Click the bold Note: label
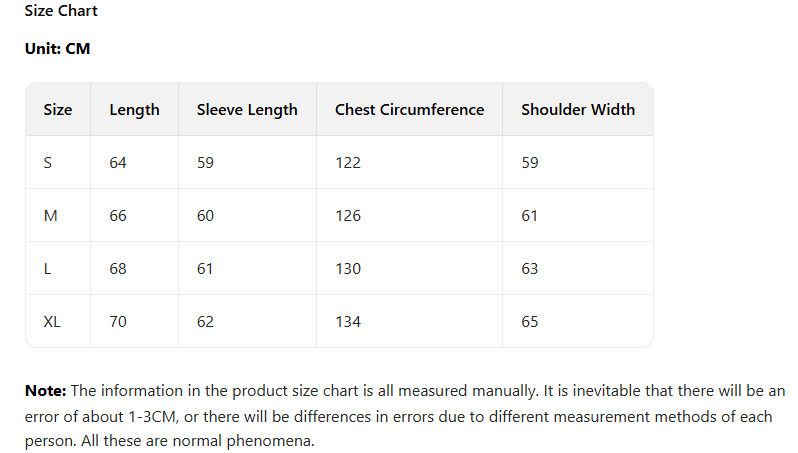 [45, 390]
